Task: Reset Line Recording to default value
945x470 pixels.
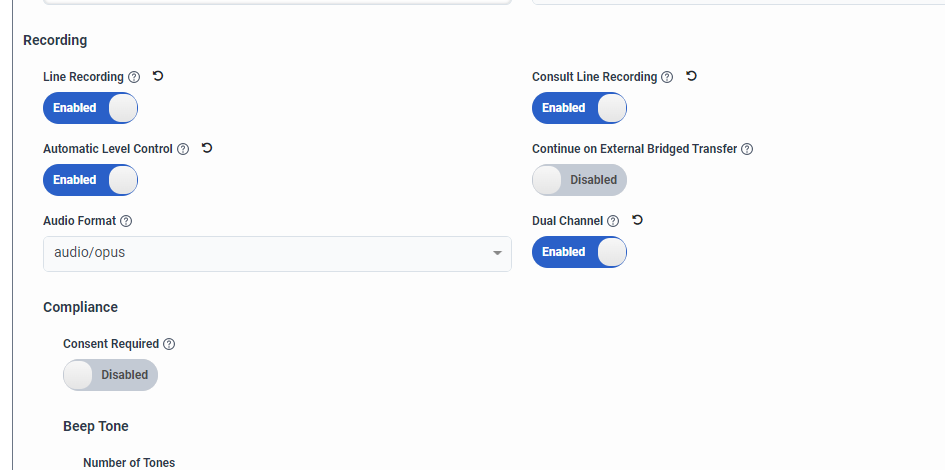Action: (158, 76)
